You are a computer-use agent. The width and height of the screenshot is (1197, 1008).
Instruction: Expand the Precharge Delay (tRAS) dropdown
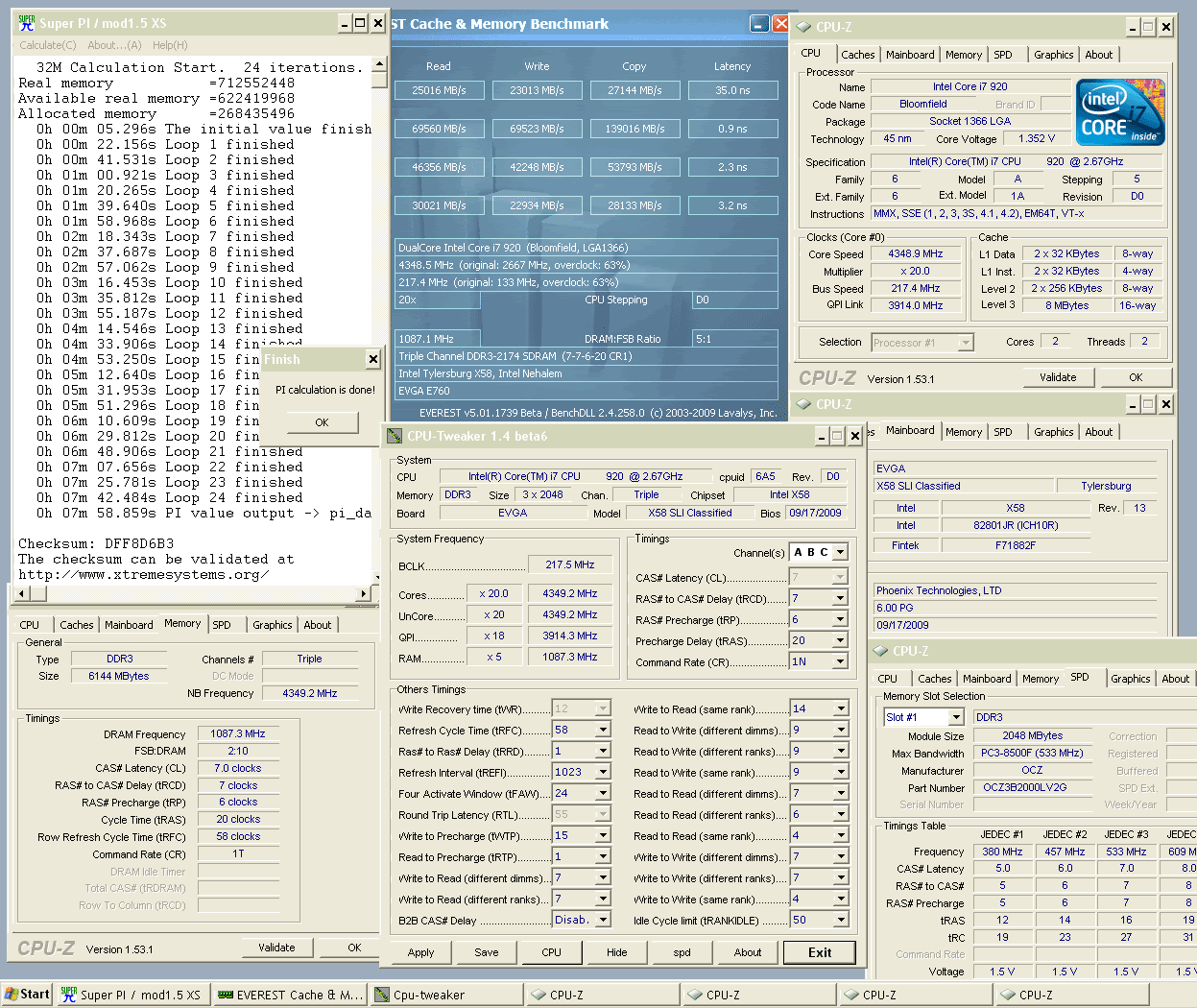click(x=840, y=640)
